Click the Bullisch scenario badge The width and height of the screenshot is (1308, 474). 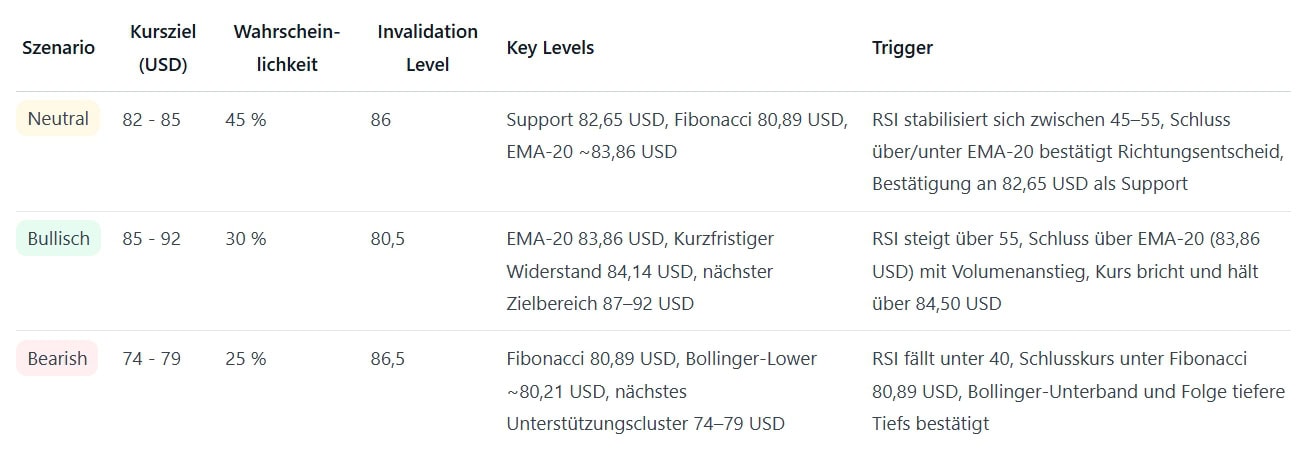(58, 239)
